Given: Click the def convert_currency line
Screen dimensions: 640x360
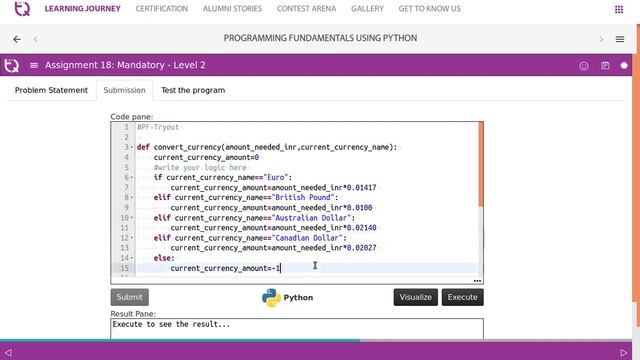Looking at the screenshot, I should point(267,147).
